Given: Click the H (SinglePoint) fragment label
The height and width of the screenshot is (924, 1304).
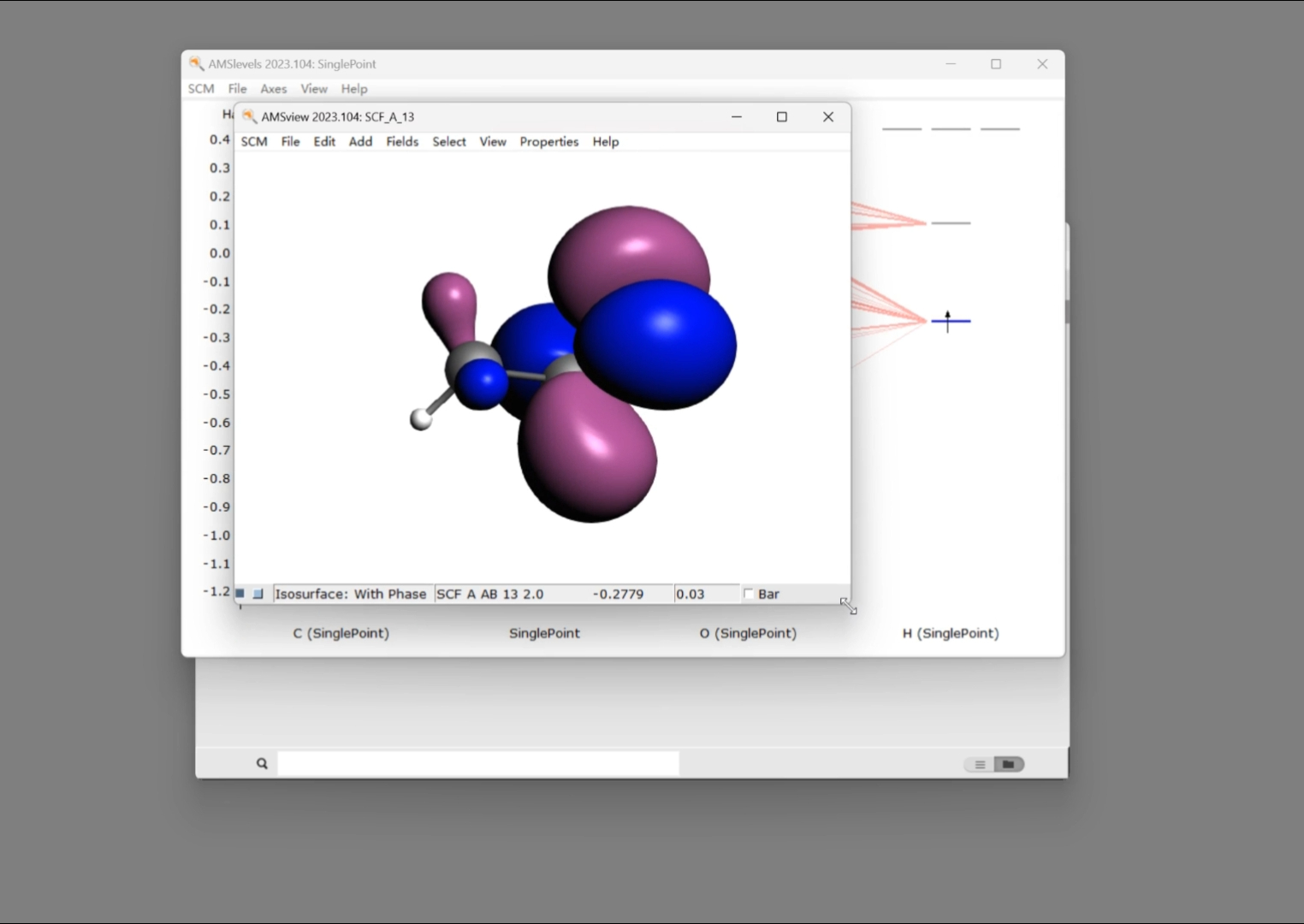Looking at the screenshot, I should 951,633.
